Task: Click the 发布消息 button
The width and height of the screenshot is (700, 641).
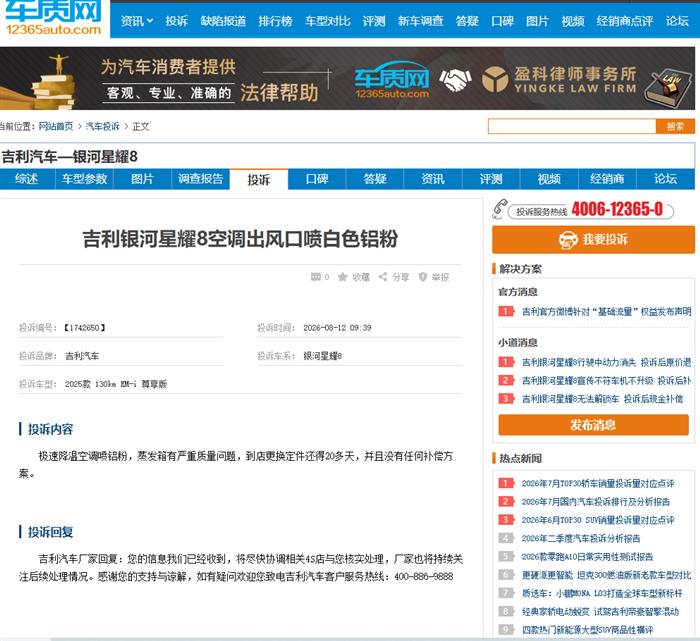Action: coord(593,425)
